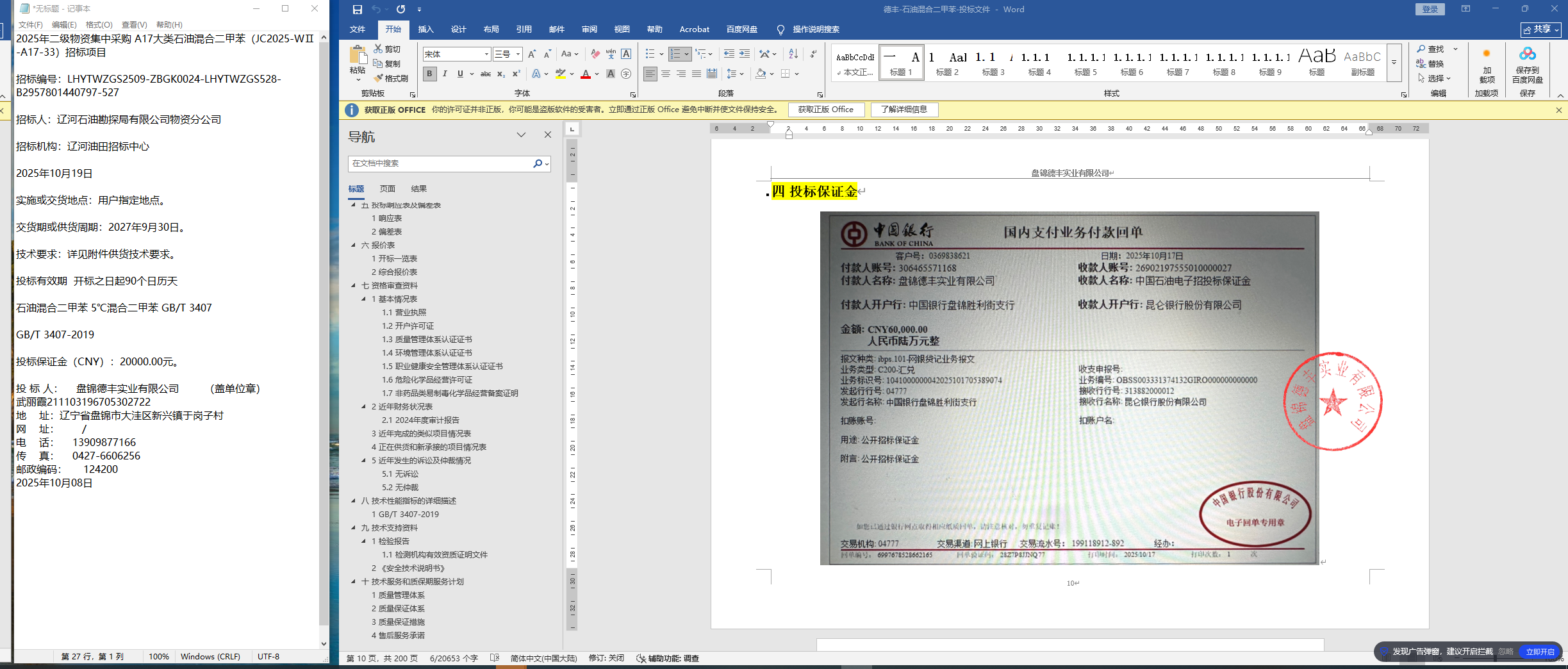Toggle Bold formatting

coord(429,74)
